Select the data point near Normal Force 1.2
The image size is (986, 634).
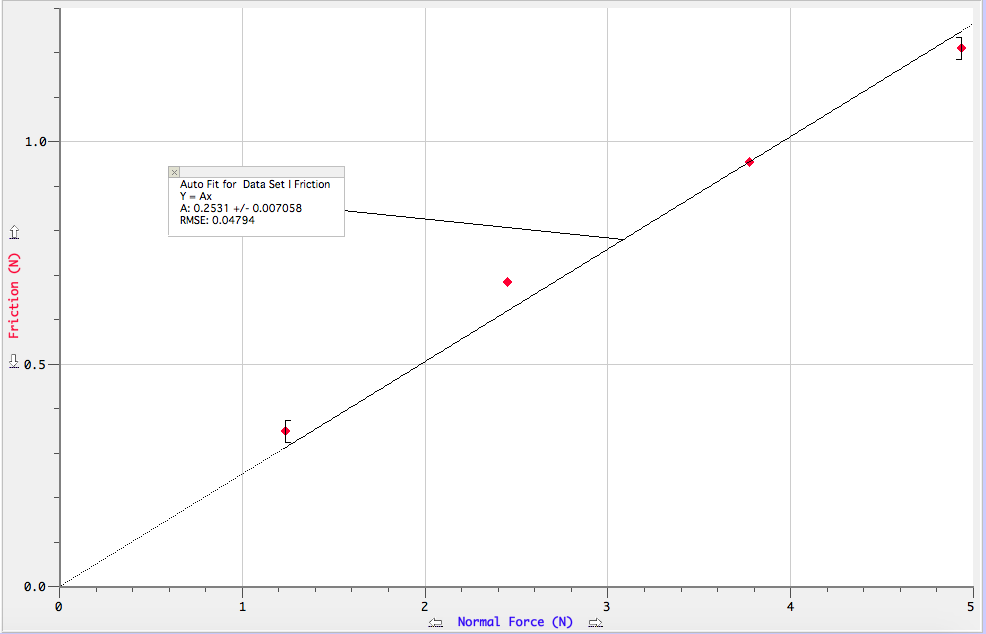point(286,432)
